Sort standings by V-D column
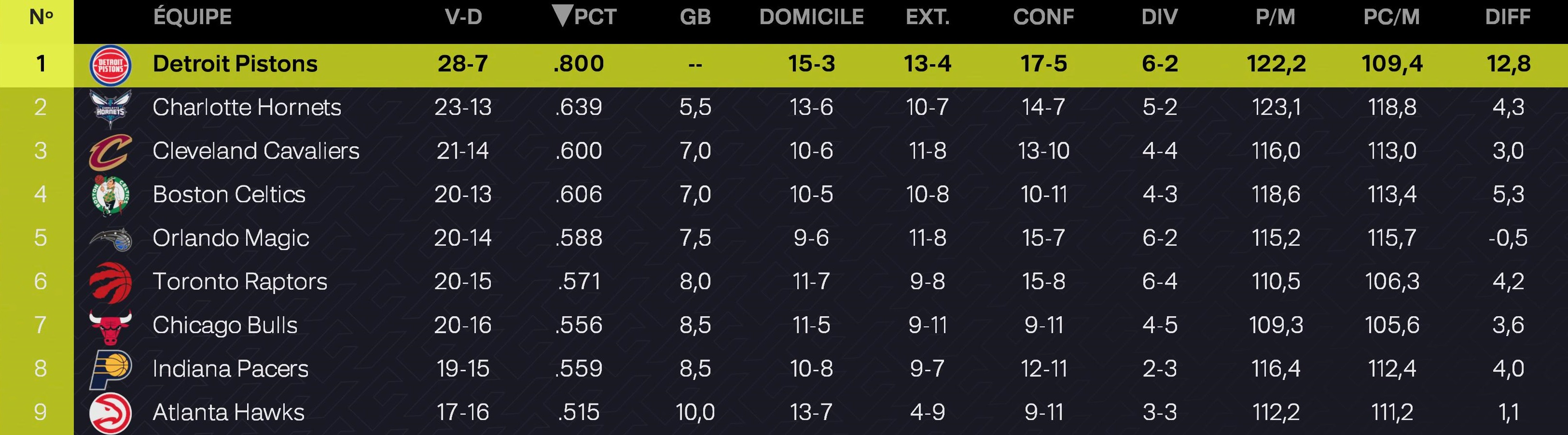The image size is (1568, 435). coord(463,17)
